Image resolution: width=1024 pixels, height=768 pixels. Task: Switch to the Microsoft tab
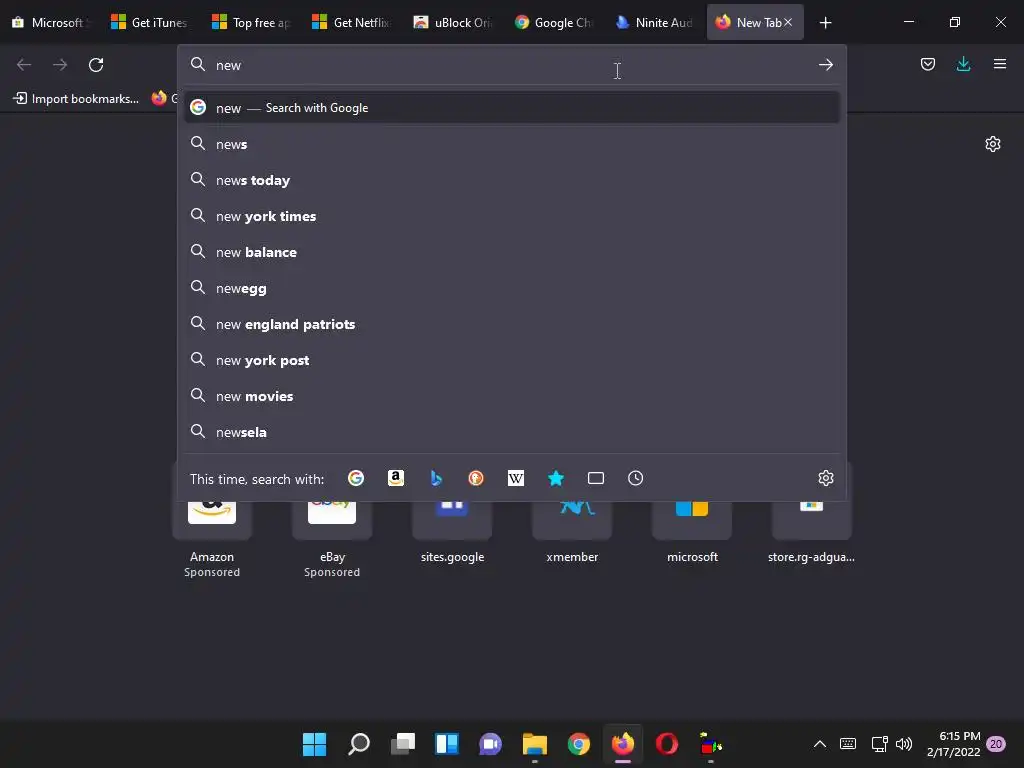50,22
